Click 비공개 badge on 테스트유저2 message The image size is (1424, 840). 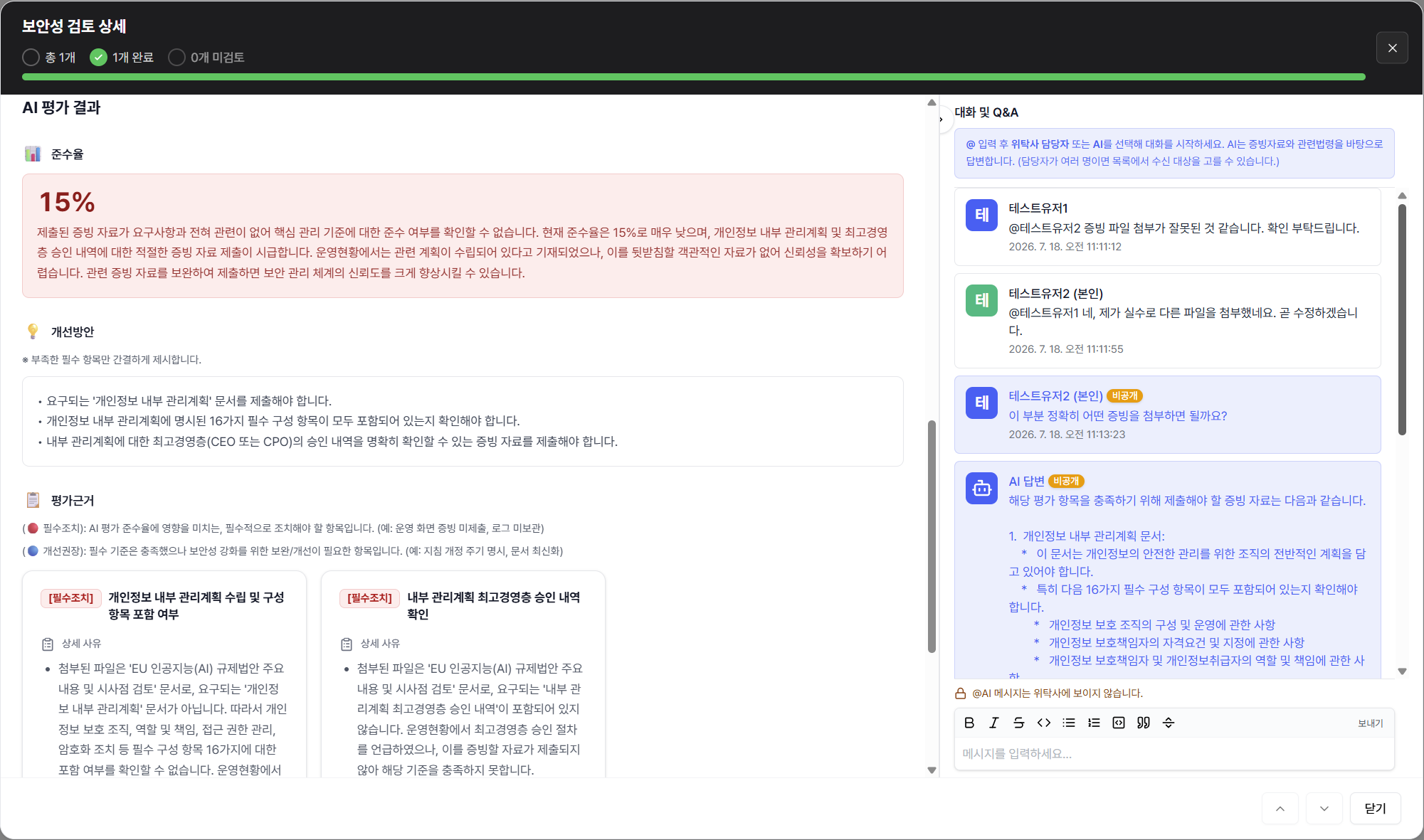pyautogui.click(x=1124, y=396)
